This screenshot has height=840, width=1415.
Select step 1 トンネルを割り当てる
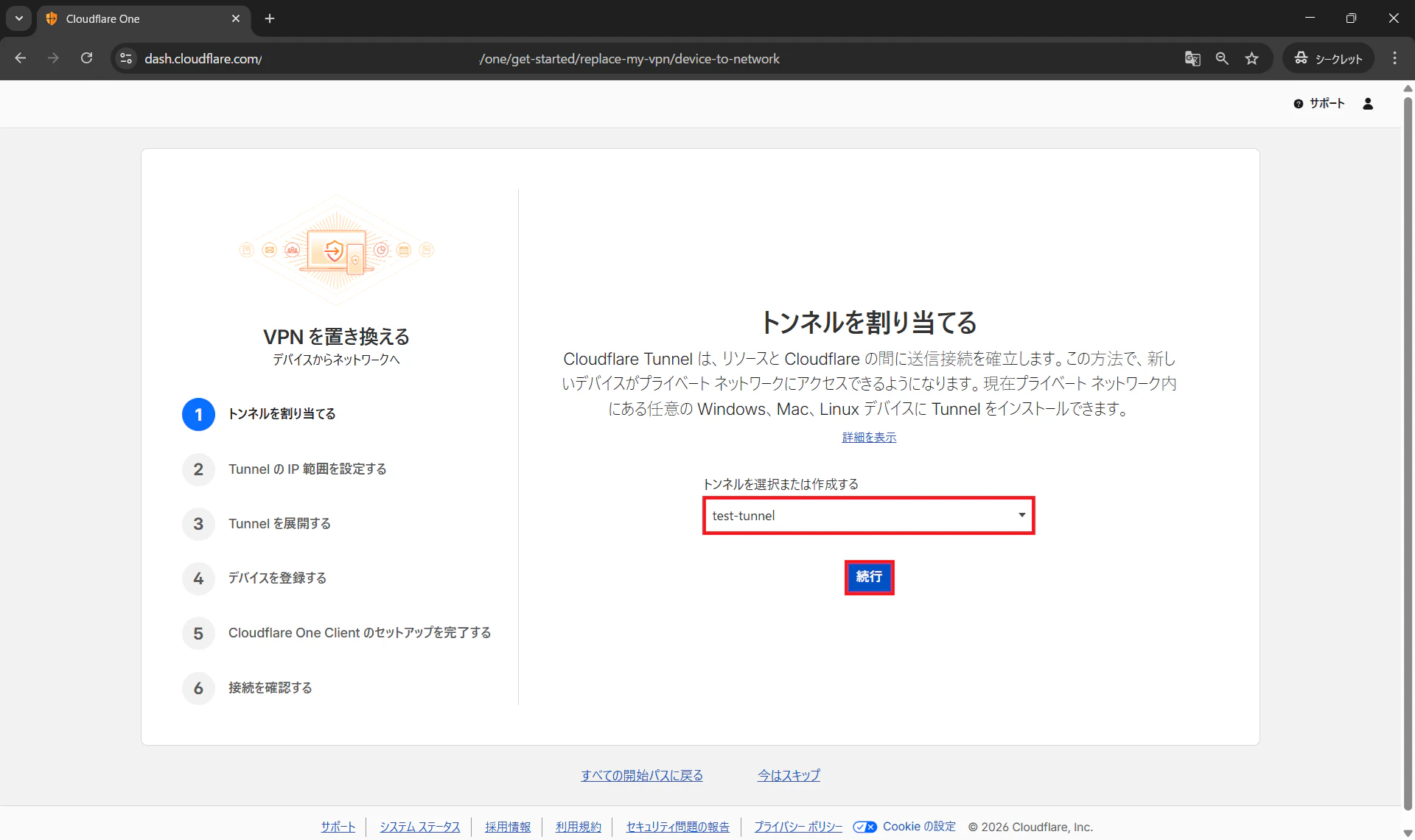point(259,414)
